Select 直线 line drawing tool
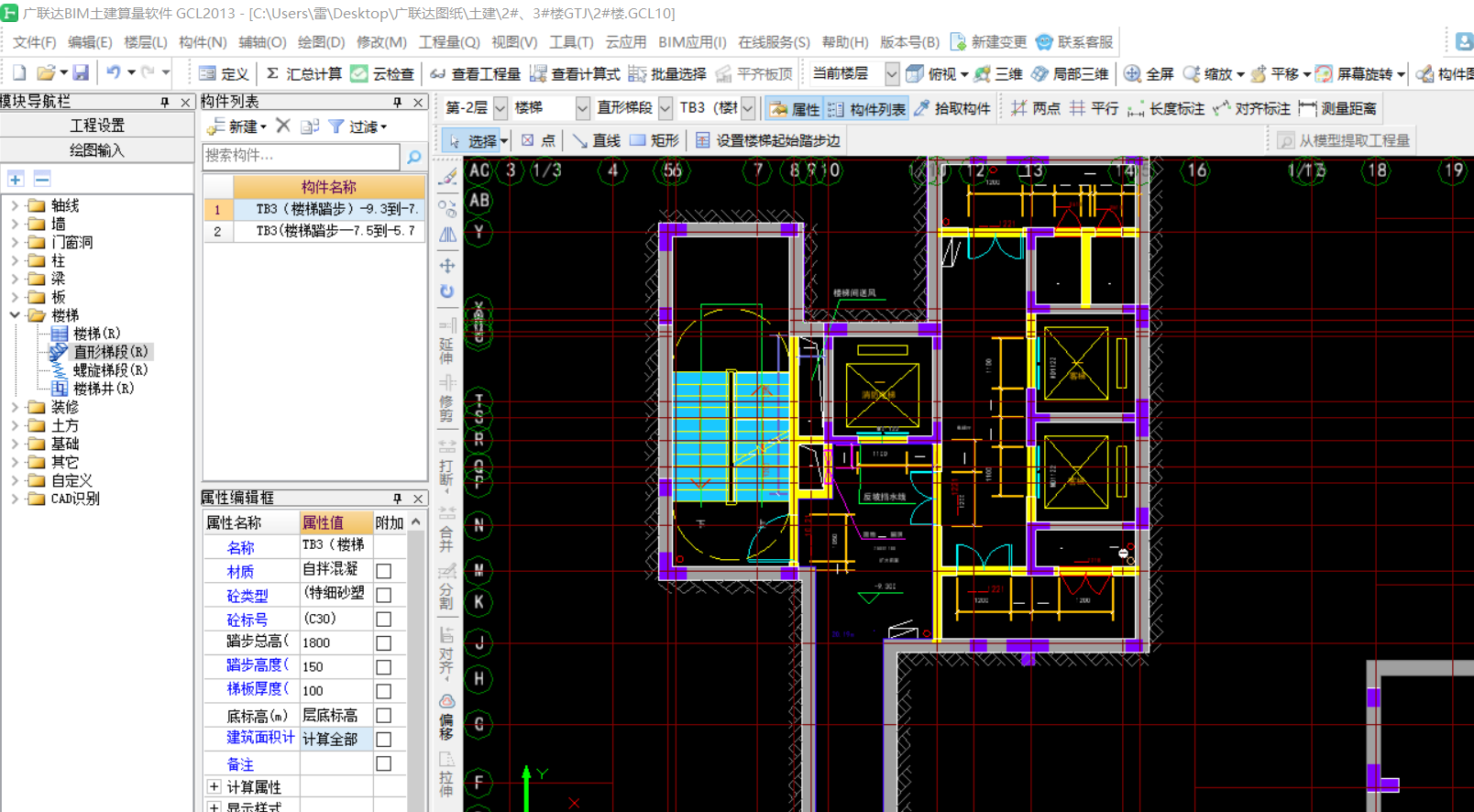The image size is (1474, 812). 596,140
